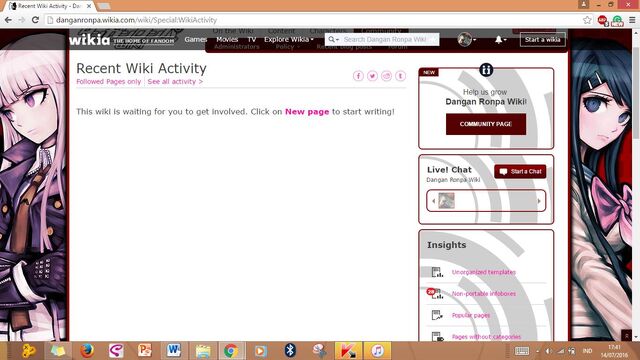This screenshot has width=640, height=360.
Task: Open the user avatar account menu
Action: pos(467,40)
